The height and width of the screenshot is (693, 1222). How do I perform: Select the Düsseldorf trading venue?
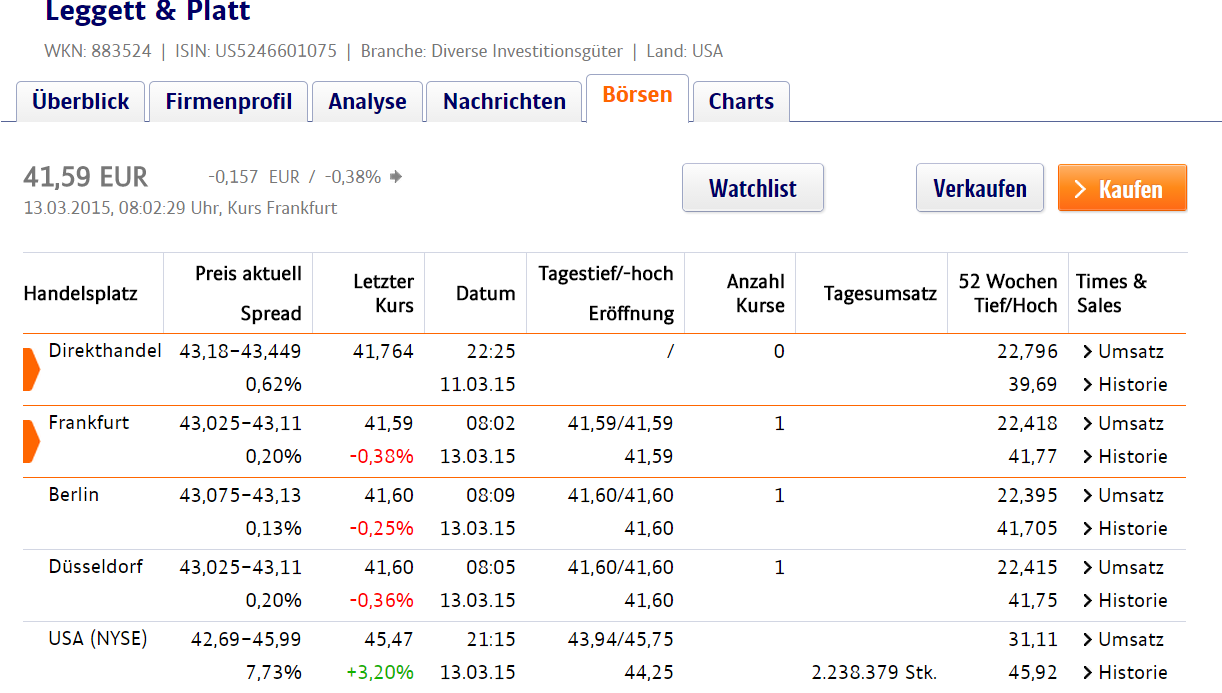(x=96, y=566)
